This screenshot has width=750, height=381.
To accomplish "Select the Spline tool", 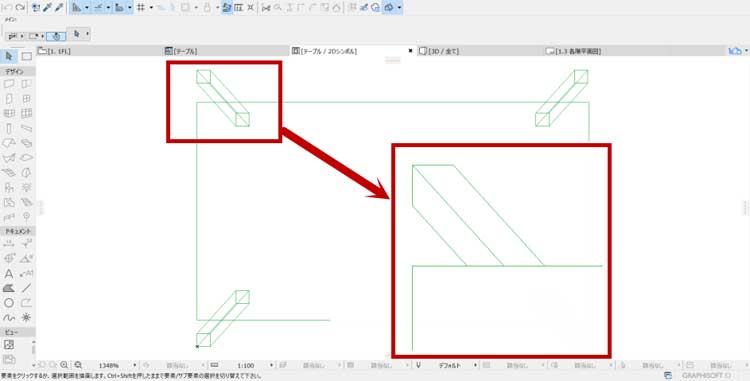I will 9,317.
